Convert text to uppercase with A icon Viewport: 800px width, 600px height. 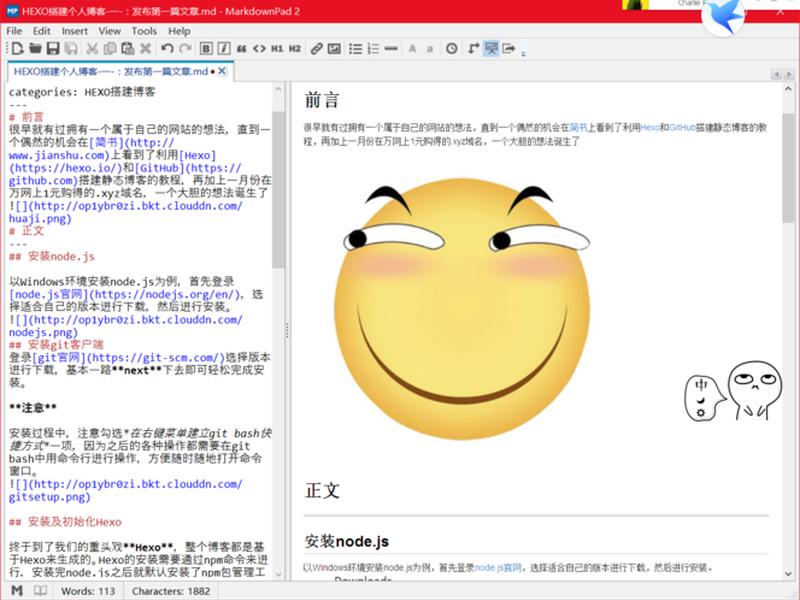[x=412, y=48]
